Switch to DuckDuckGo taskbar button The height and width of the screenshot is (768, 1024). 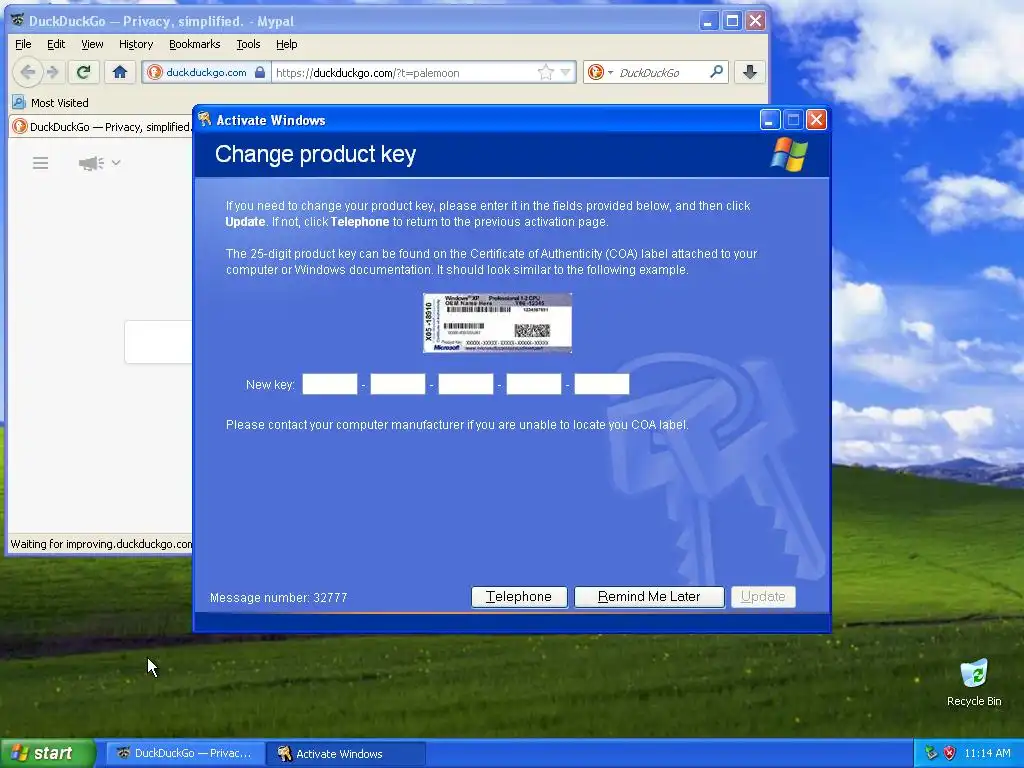click(x=185, y=754)
